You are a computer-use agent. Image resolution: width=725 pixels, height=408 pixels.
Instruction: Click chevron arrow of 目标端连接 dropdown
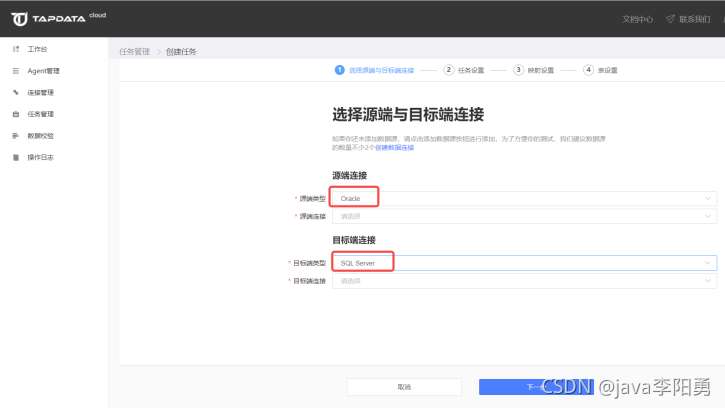707,281
